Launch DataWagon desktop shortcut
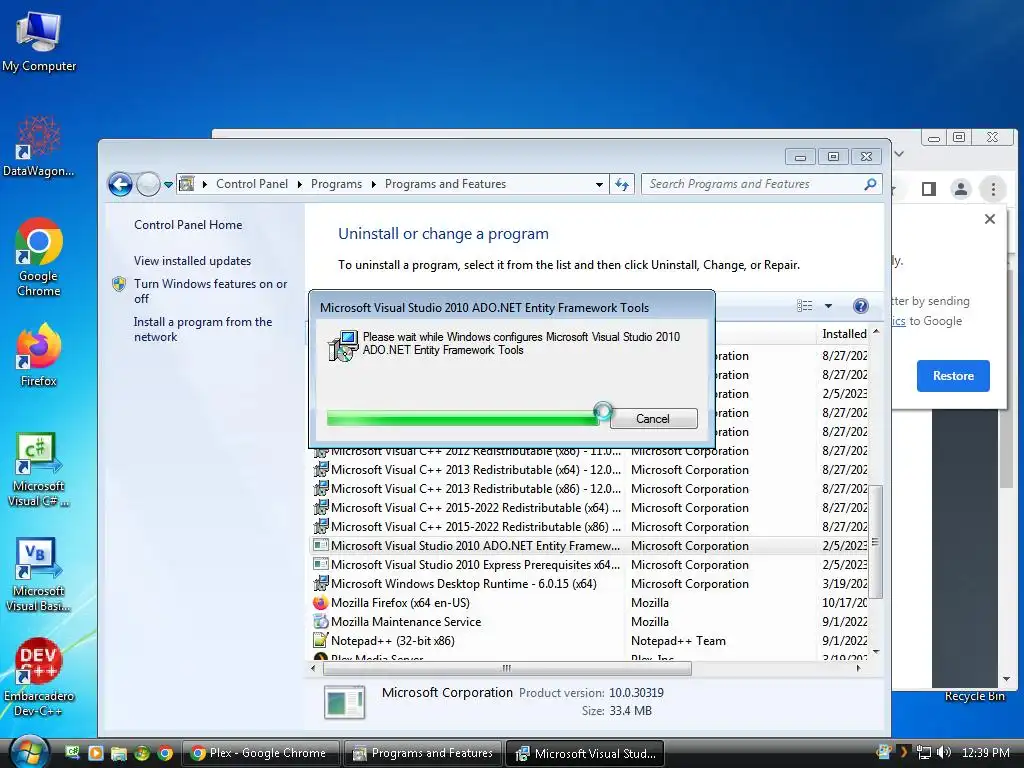 (x=39, y=146)
